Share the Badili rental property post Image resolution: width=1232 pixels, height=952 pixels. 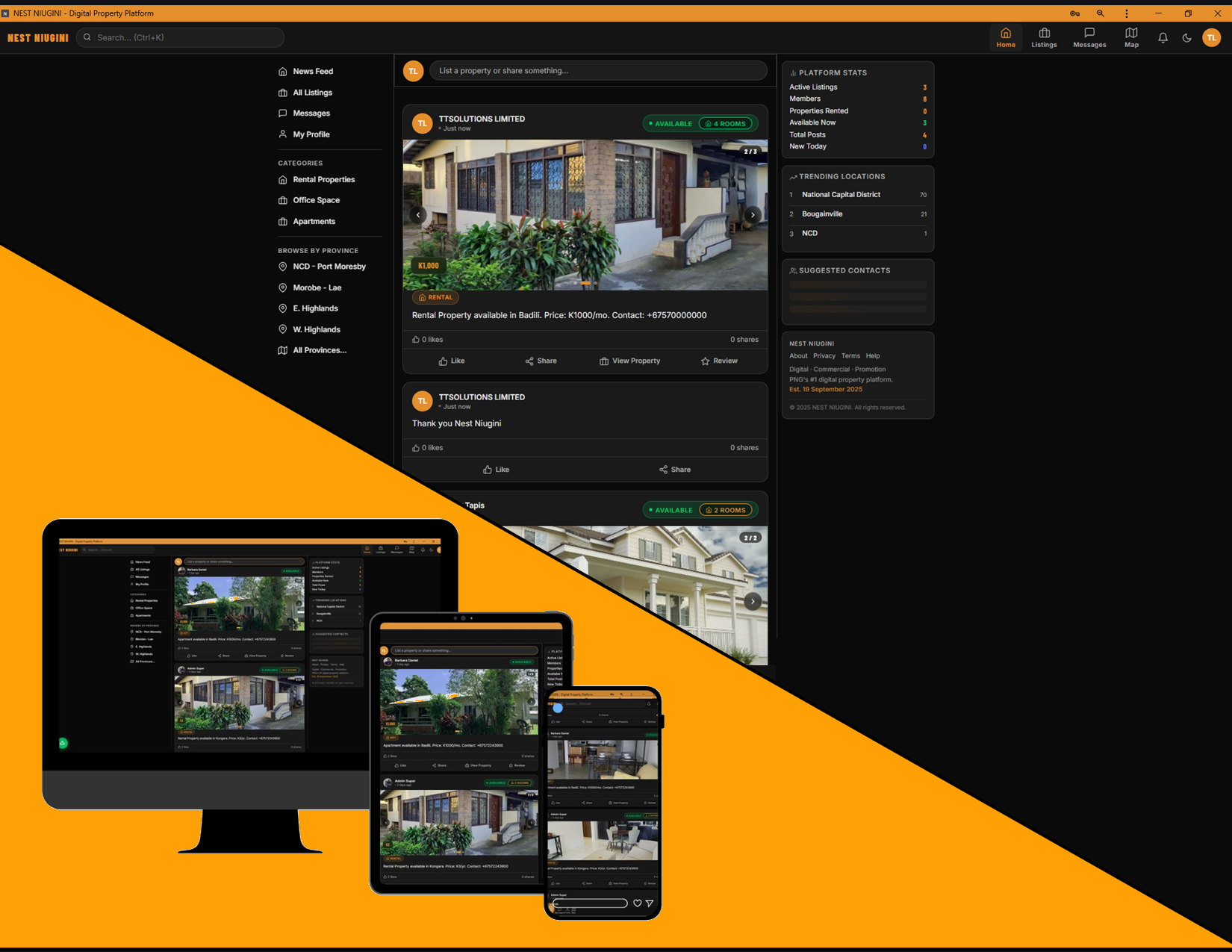541,361
